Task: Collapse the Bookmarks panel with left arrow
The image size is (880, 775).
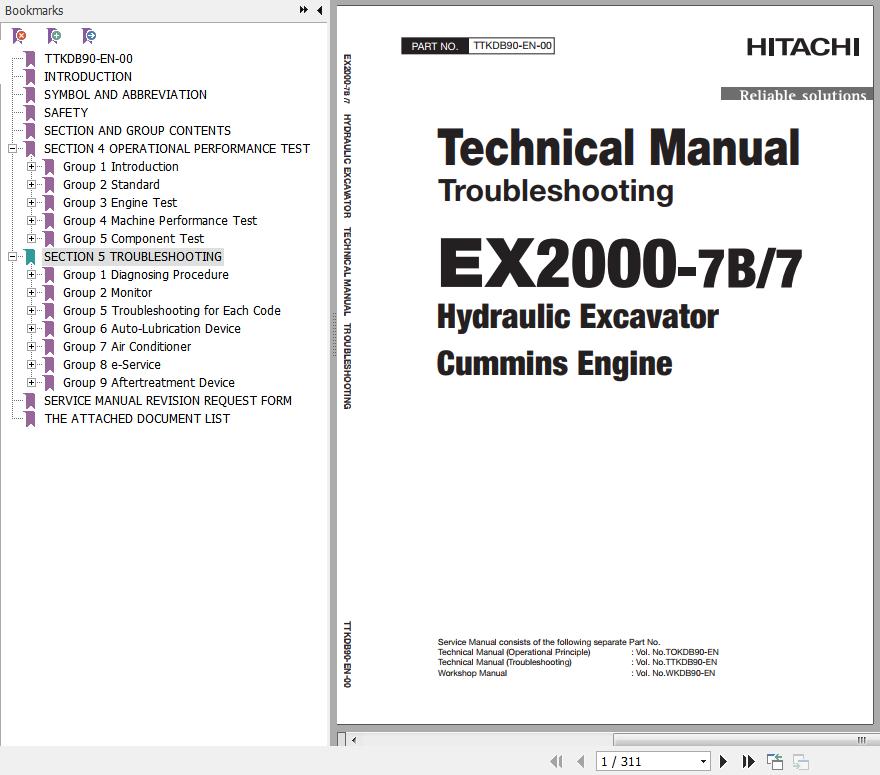Action: [x=320, y=10]
